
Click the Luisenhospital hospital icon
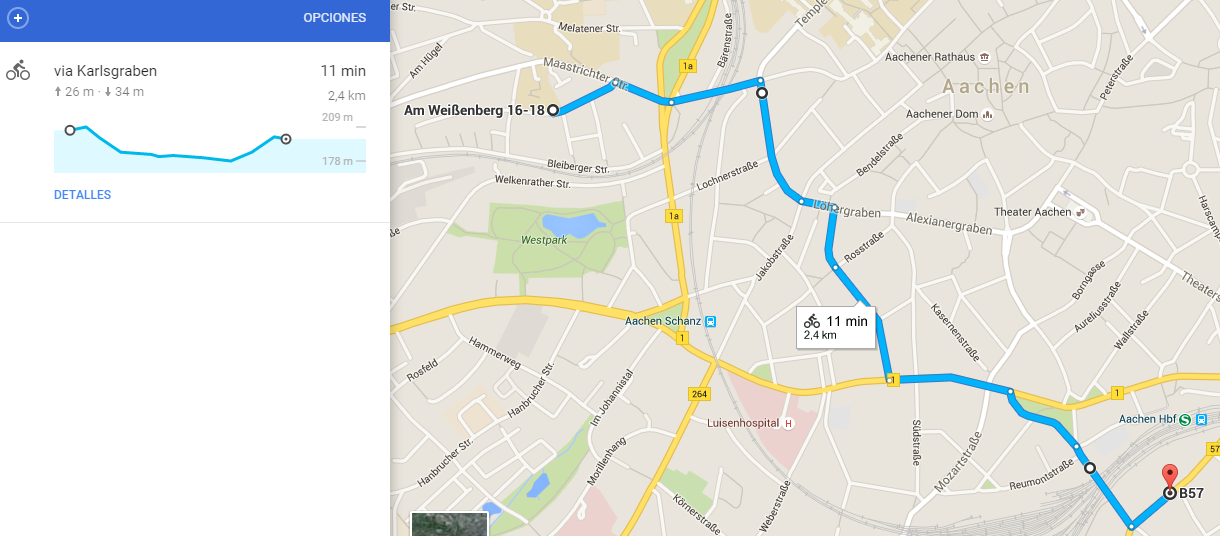(x=788, y=423)
